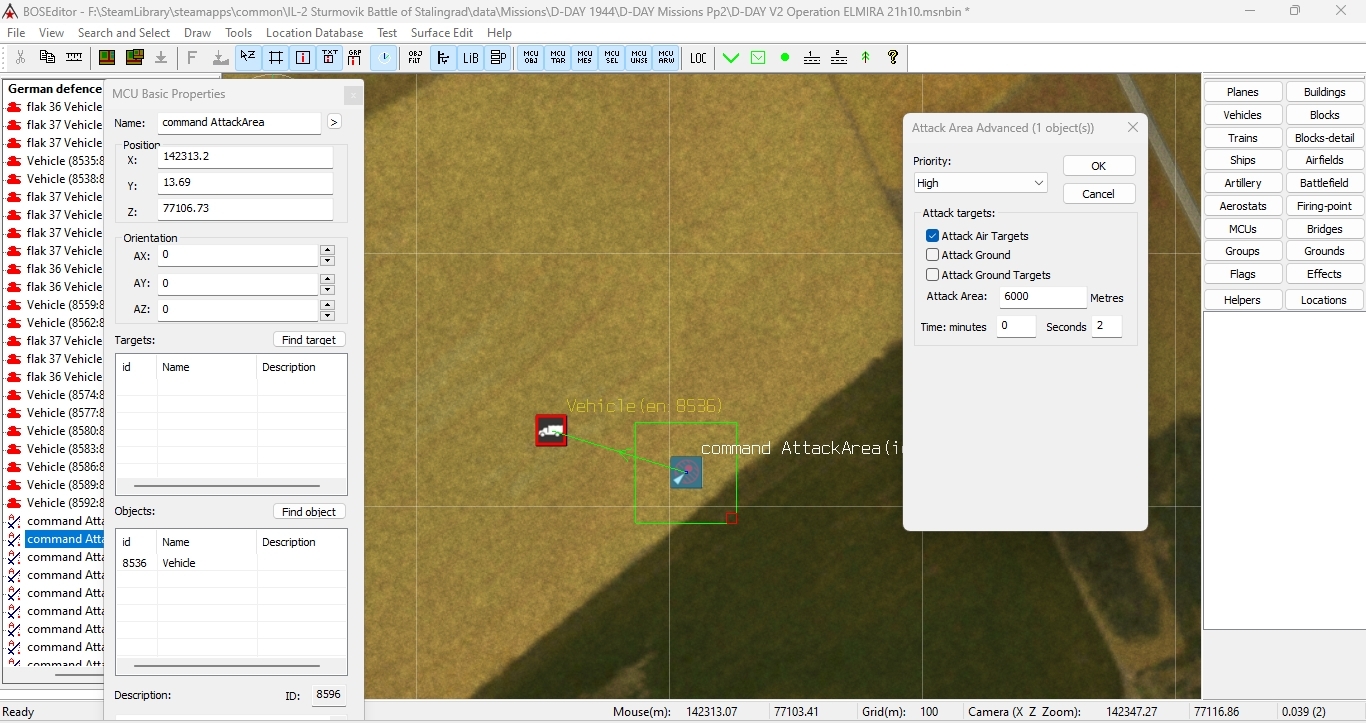The image size is (1366, 723).
Task: Open the Search and Select menu
Action: (x=124, y=33)
